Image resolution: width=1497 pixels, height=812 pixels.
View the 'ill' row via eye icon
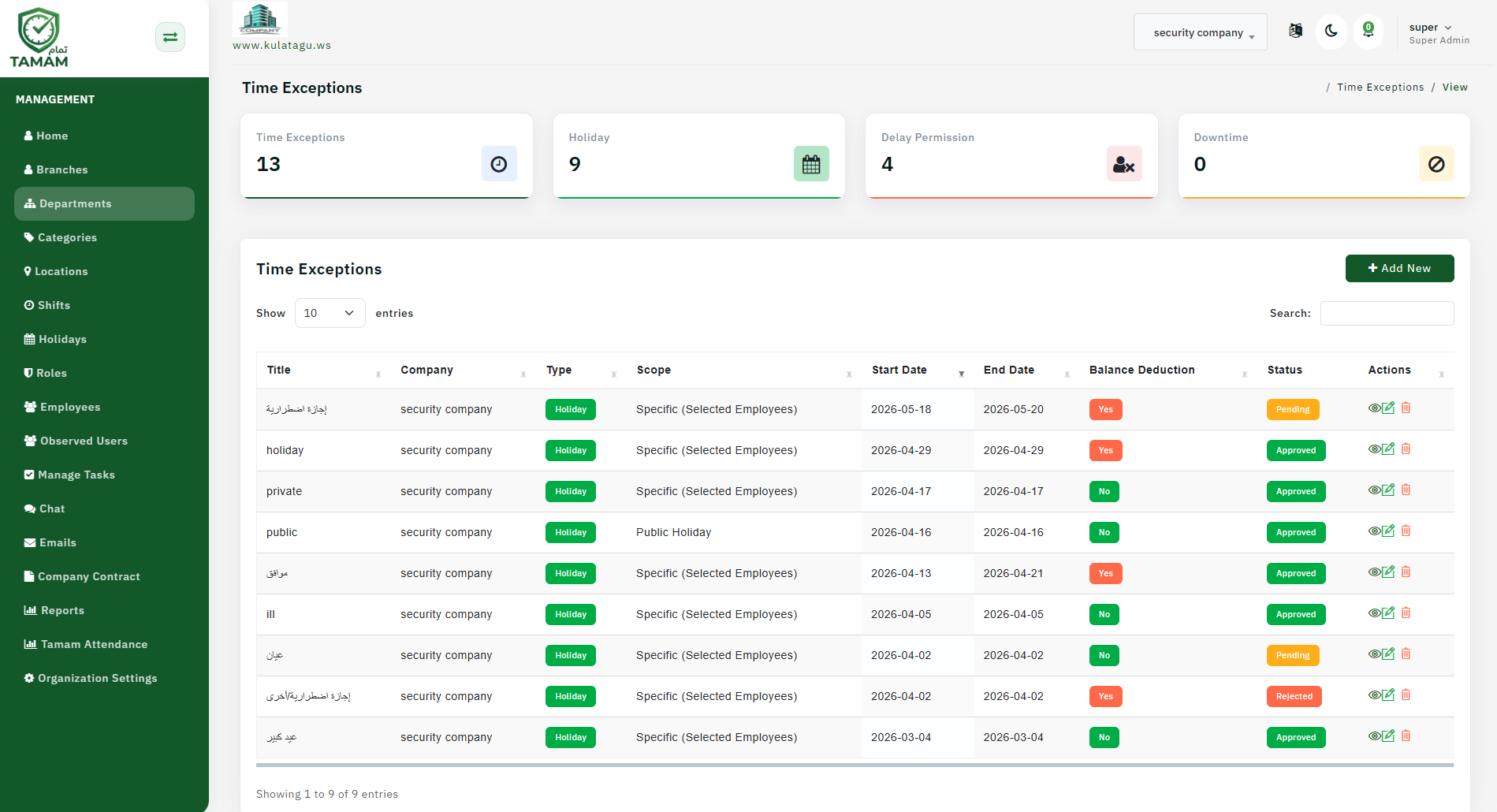tap(1375, 613)
